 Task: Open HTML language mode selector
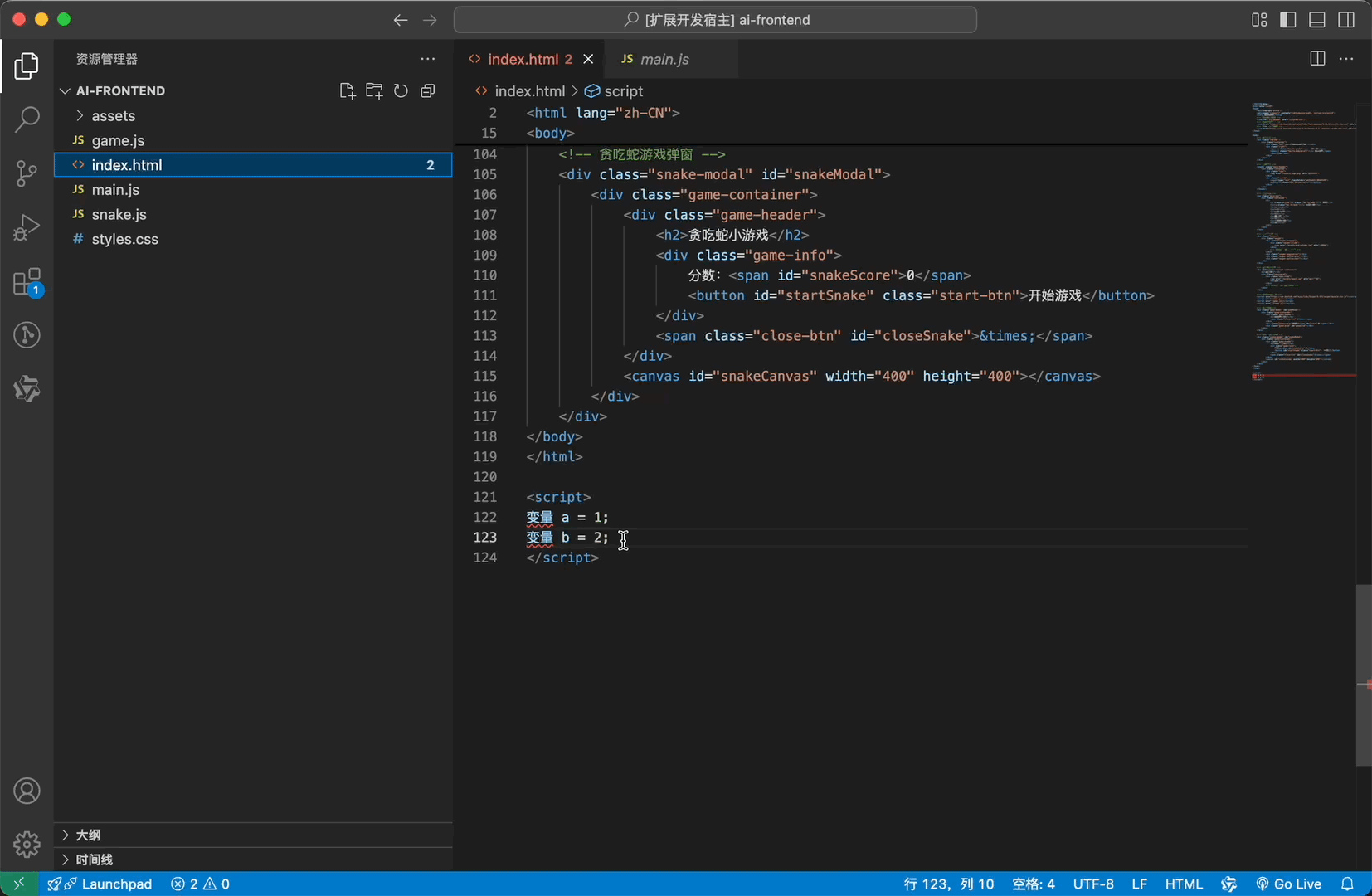click(x=1183, y=884)
